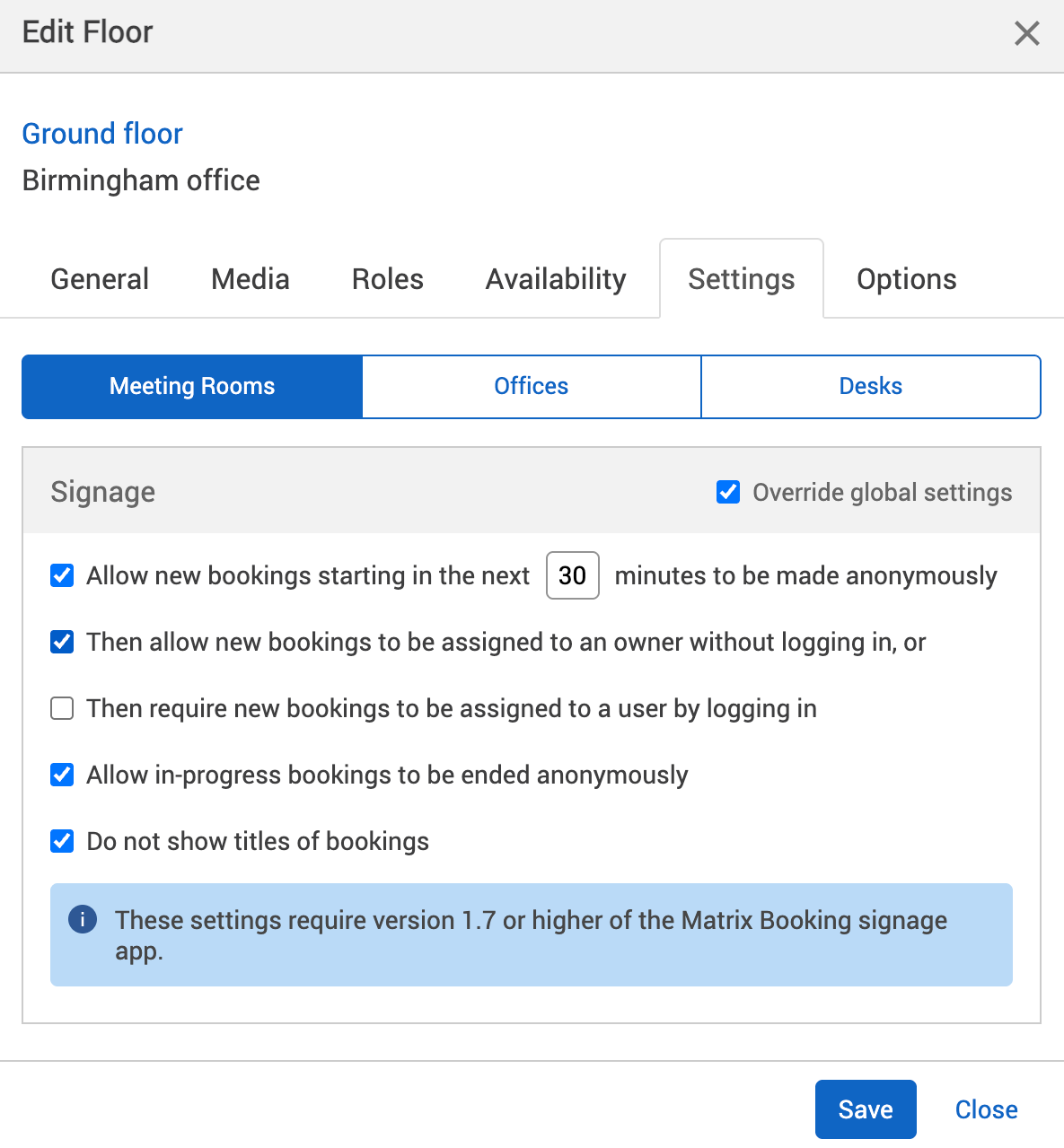
Task: Switch to the General tab
Action: point(100,278)
